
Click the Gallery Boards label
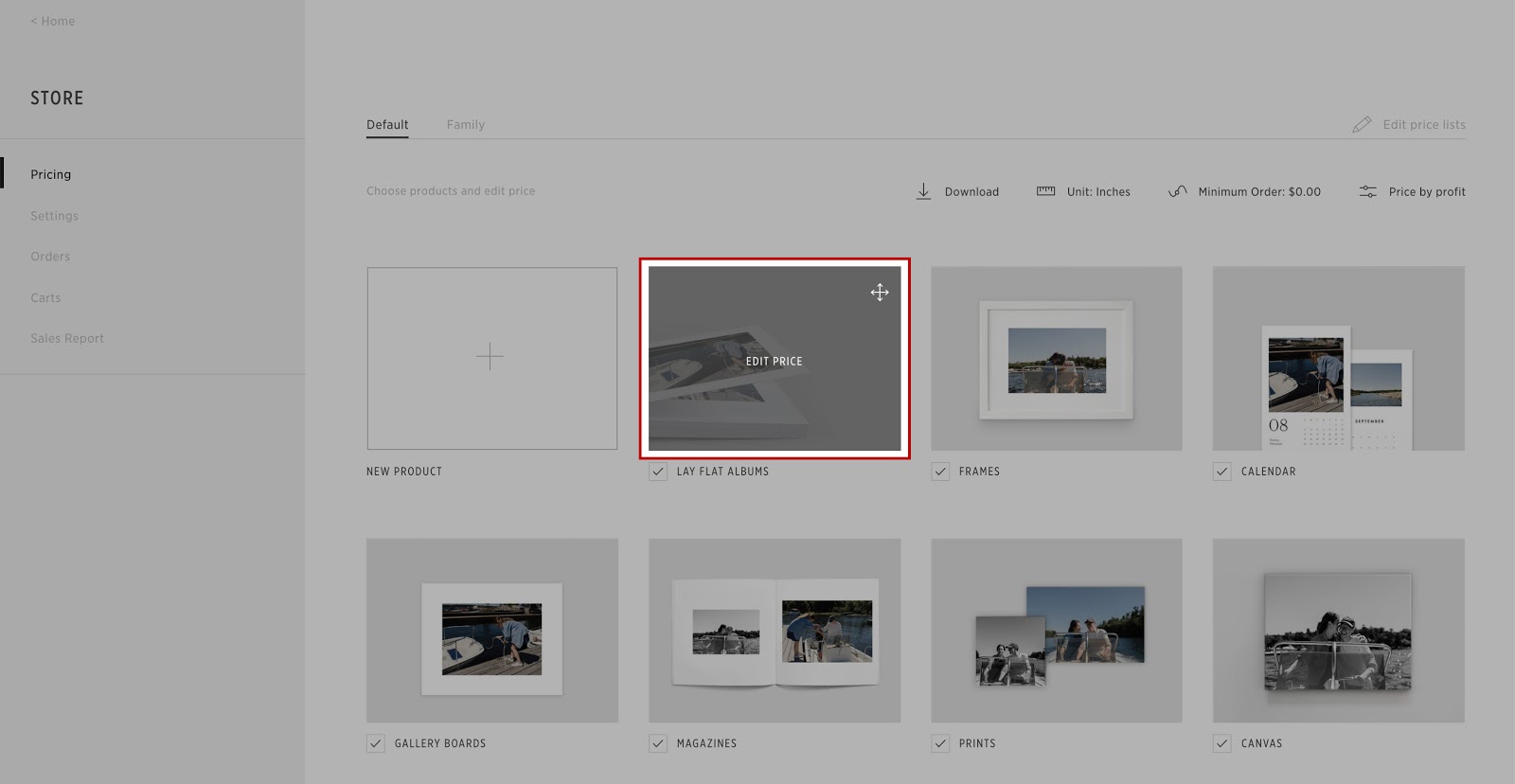(x=440, y=743)
